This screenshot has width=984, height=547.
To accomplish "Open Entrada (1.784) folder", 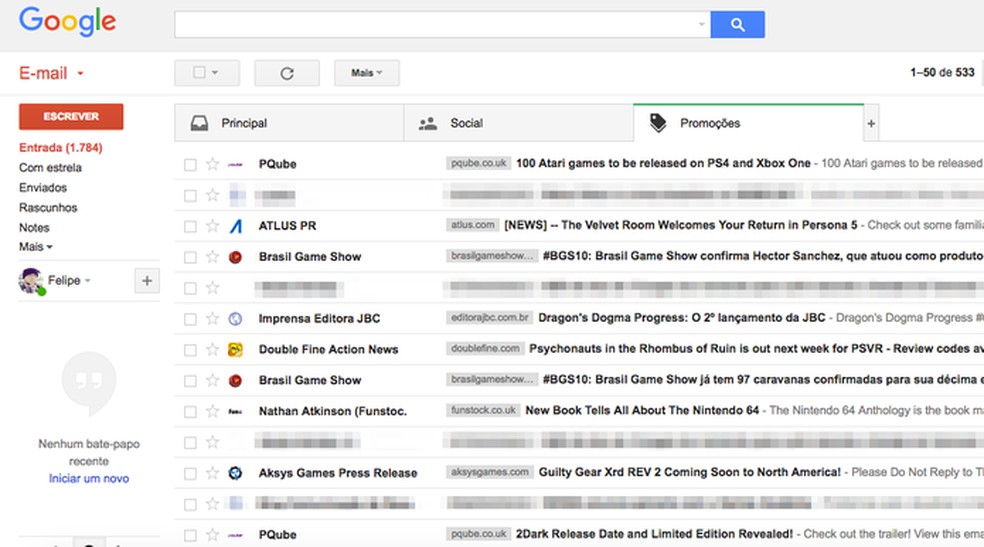I will (60, 148).
